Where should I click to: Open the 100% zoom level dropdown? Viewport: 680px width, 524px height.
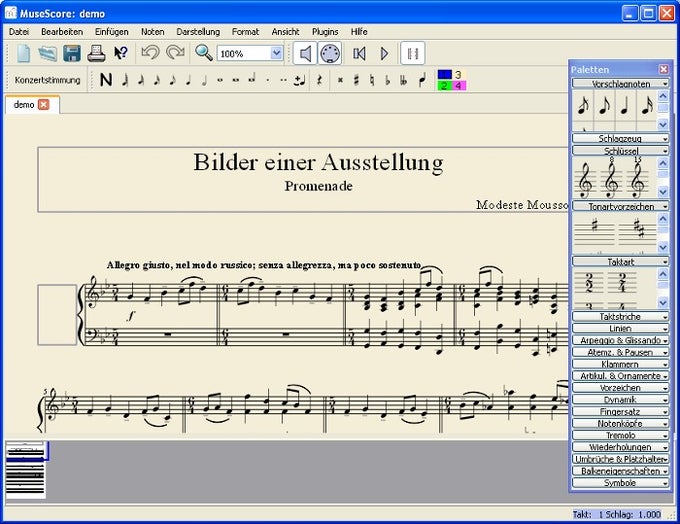pyautogui.click(x=276, y=53)
